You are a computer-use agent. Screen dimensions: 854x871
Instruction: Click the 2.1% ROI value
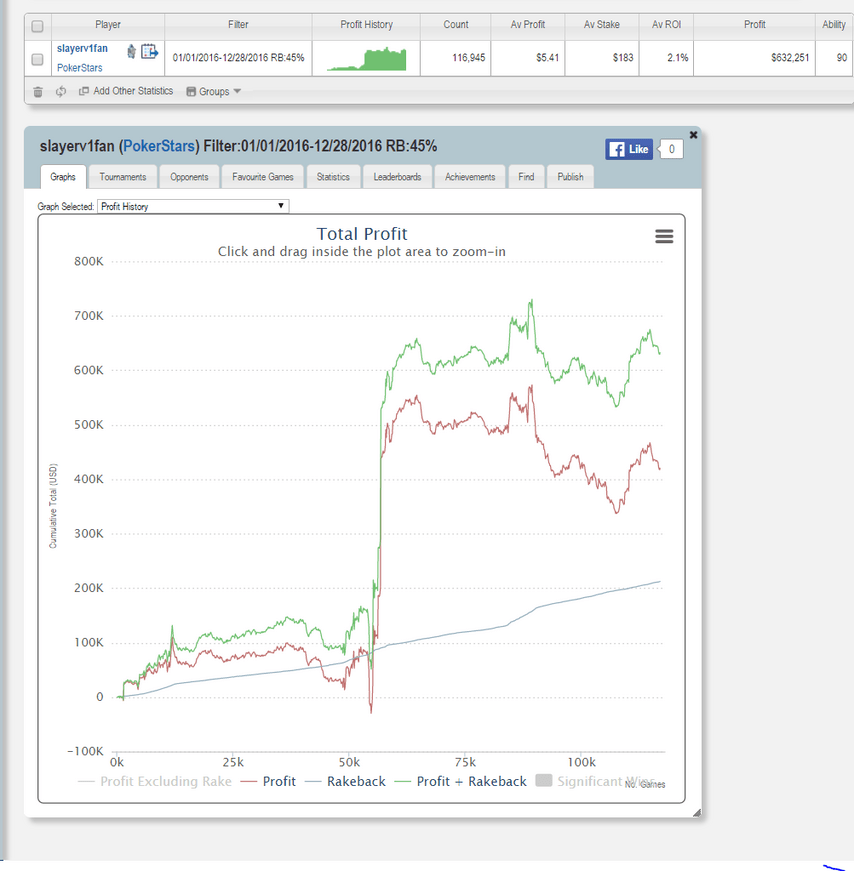tap(677, 58)
